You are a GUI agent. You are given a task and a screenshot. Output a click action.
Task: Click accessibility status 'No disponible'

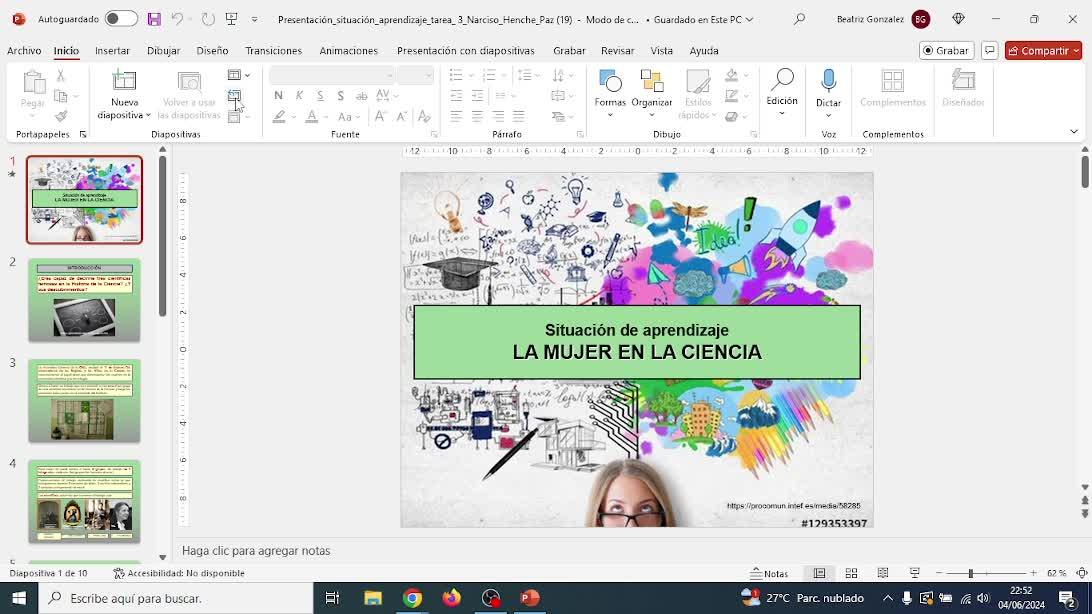pos(179,573)
